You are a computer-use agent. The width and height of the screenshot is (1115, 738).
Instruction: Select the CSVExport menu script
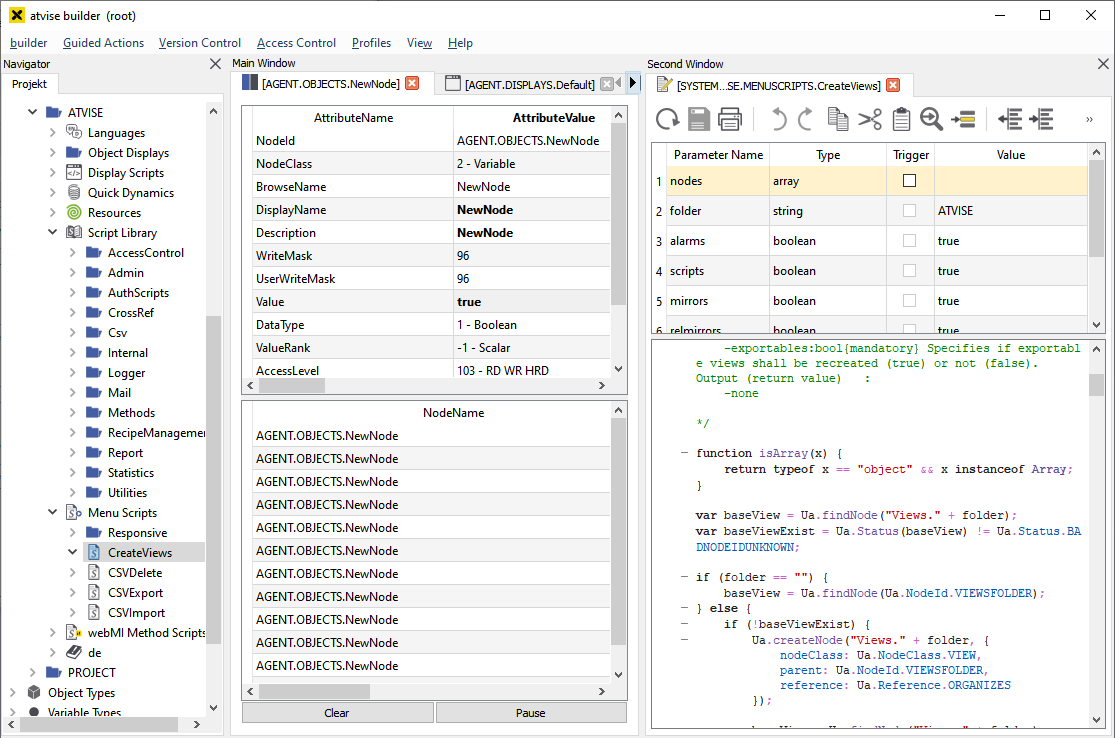(x=135, y=593)
